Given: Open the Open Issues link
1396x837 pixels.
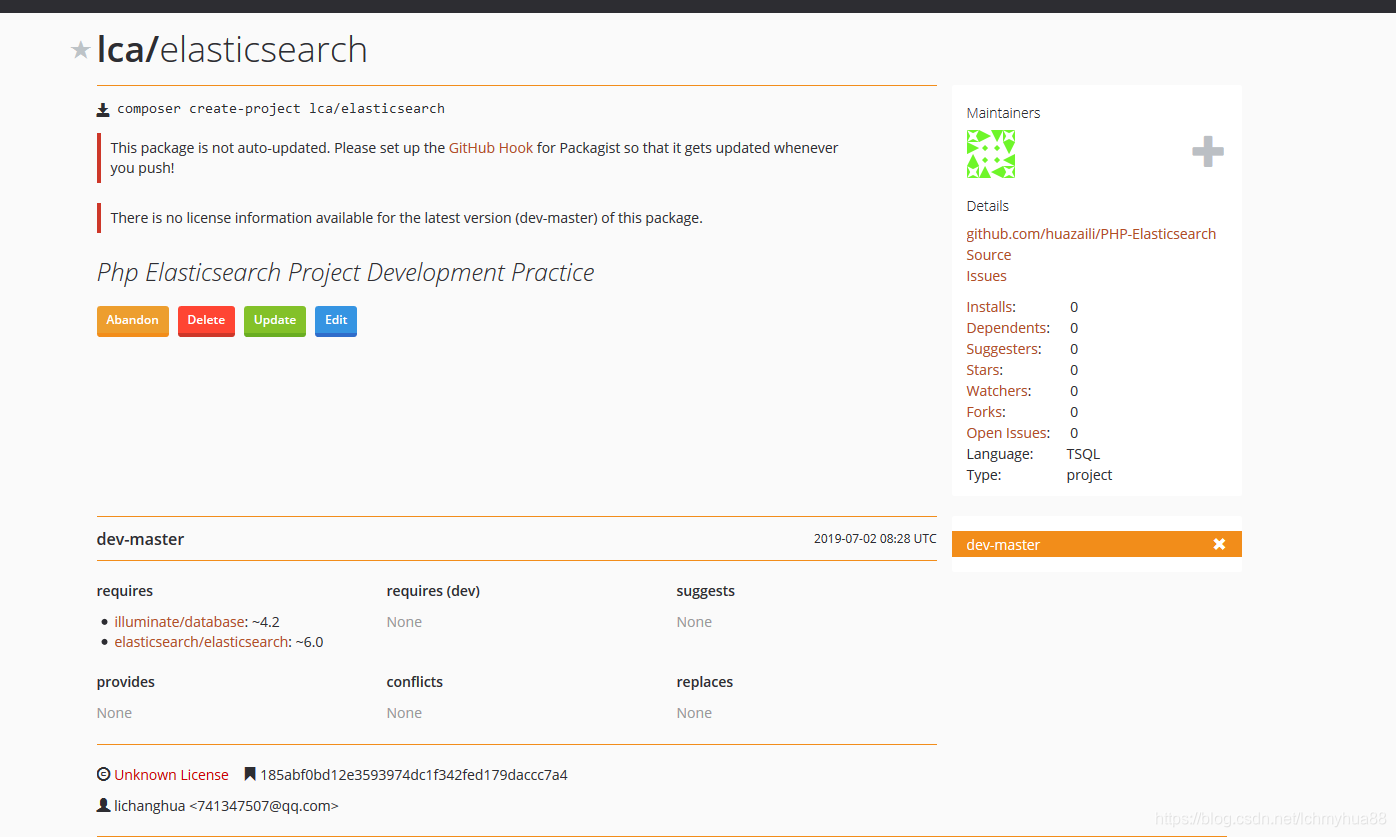Looking at the screenshot, I should pos(1007,433).
